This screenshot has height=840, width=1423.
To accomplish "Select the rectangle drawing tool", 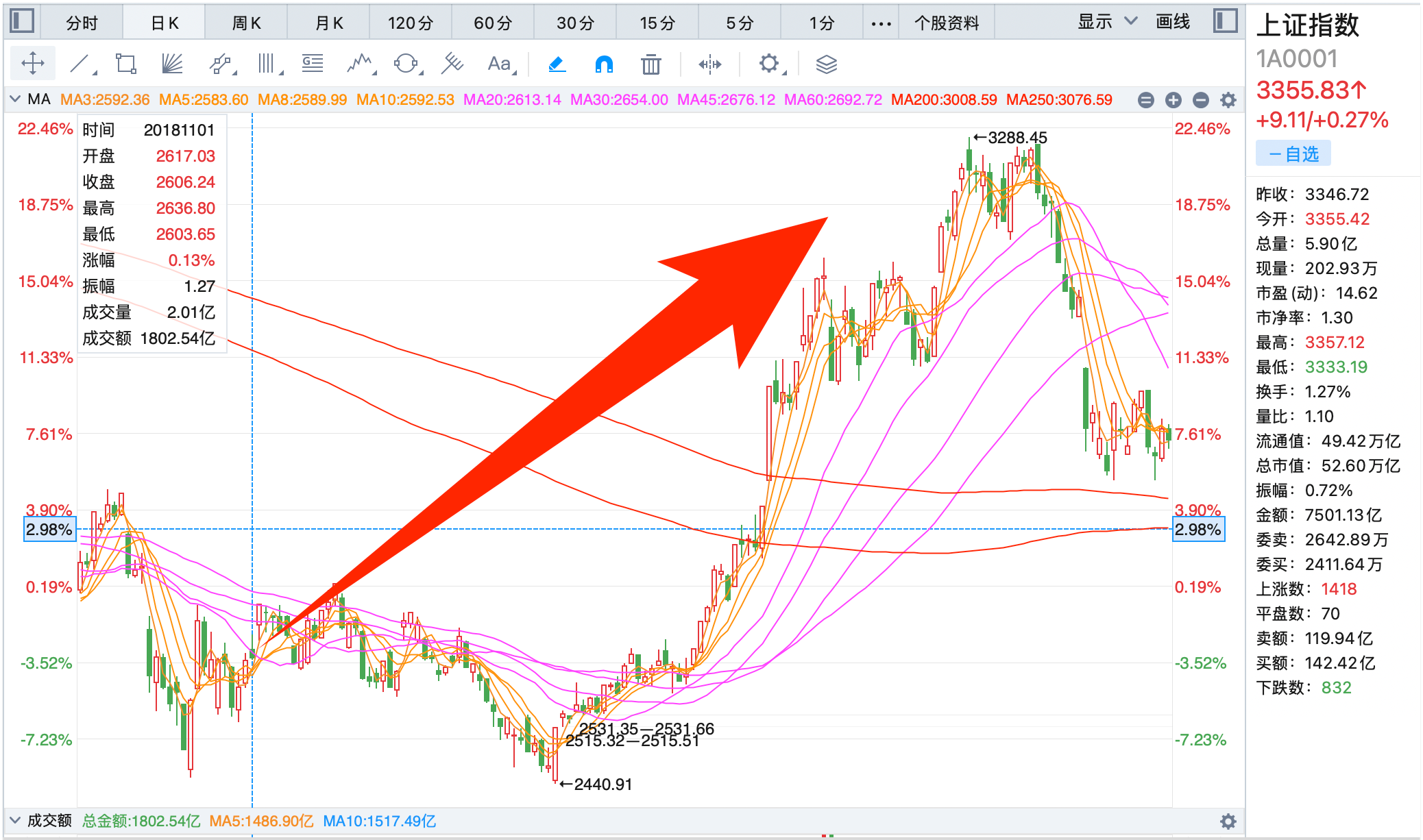I will [125, 64].
